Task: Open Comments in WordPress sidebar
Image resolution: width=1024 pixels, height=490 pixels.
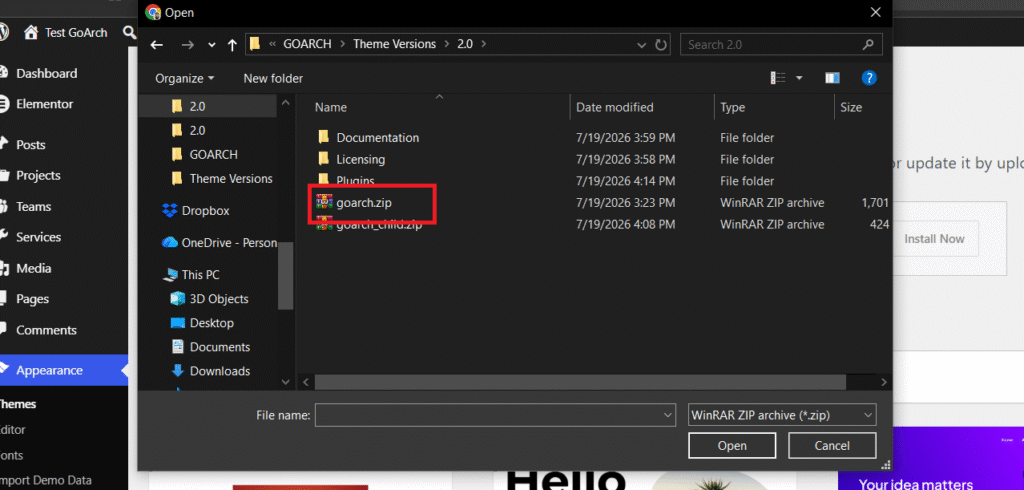Action: 46,330
